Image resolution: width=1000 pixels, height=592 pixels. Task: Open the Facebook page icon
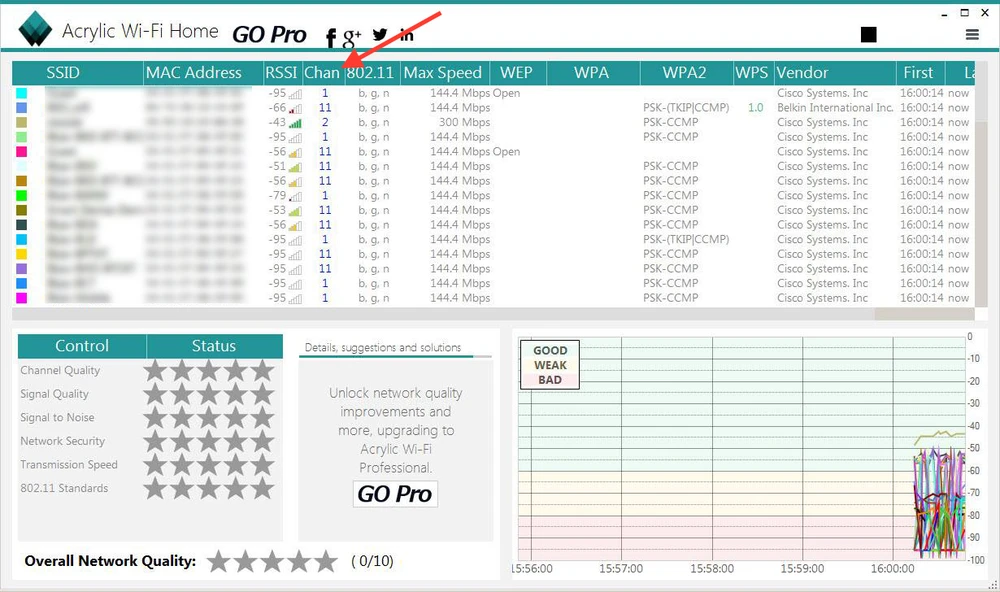click(331, 38)
